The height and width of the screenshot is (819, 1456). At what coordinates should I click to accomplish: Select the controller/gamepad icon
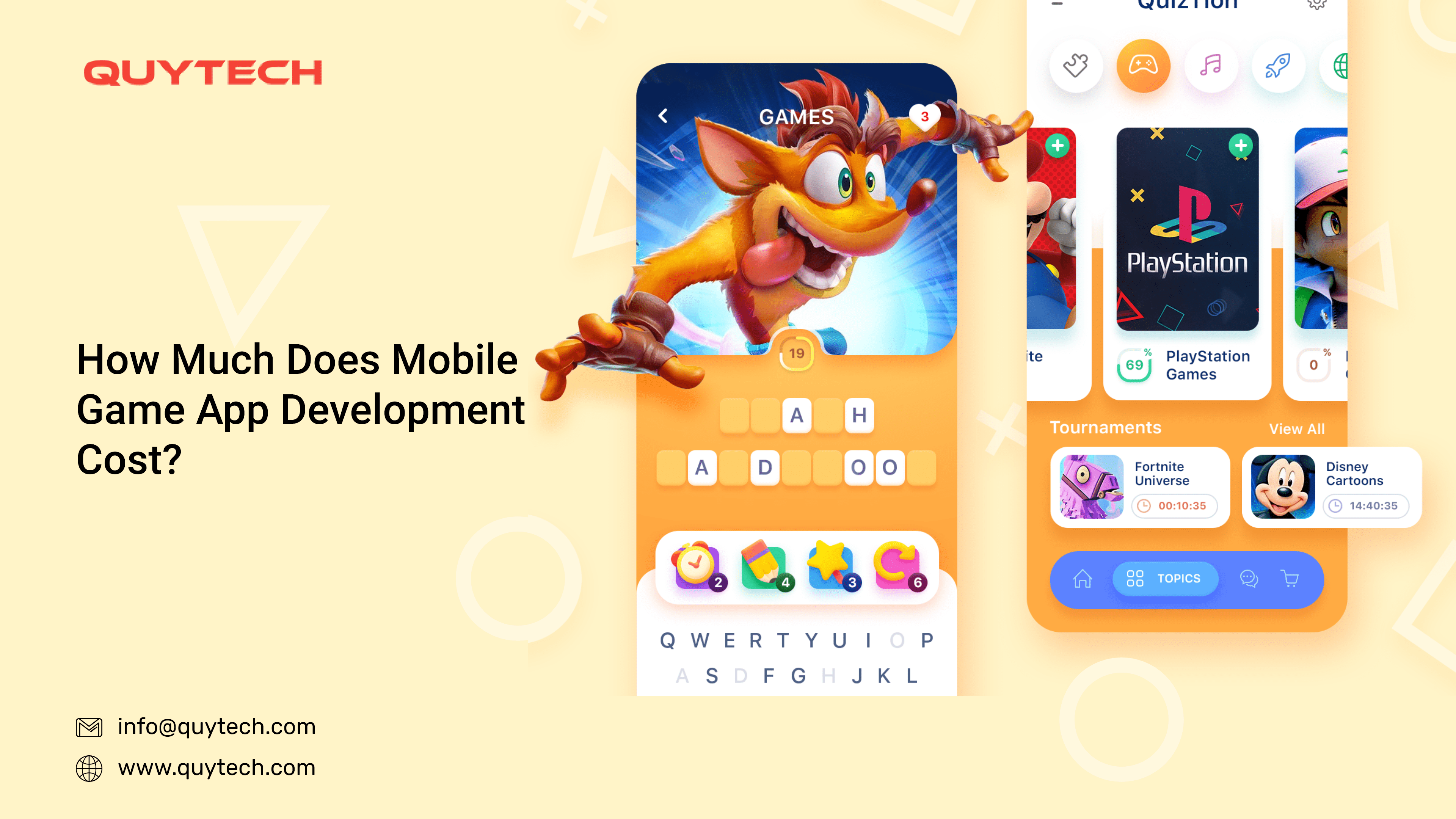(x=1140, y=65)
